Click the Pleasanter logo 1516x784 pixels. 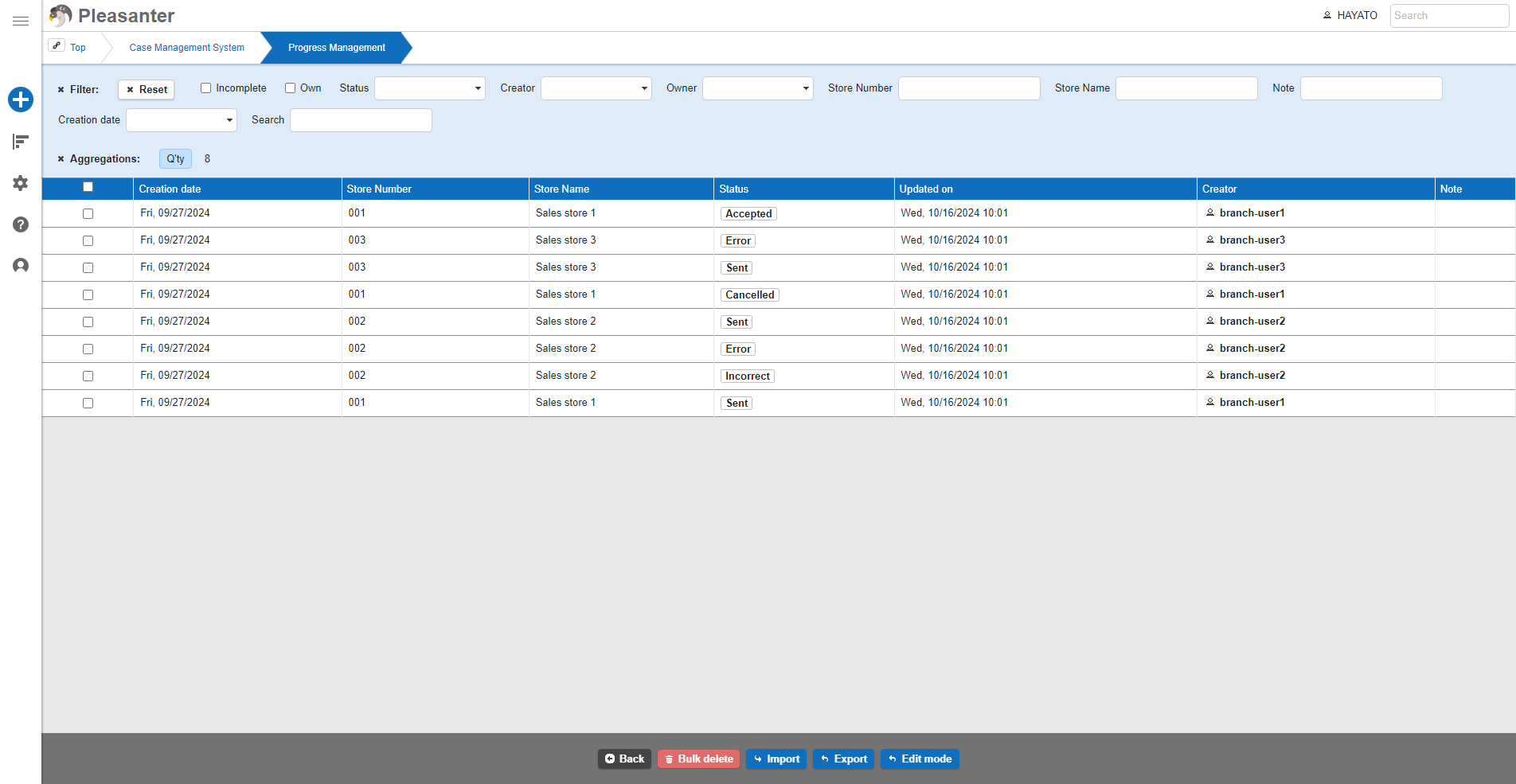[111, 15]
